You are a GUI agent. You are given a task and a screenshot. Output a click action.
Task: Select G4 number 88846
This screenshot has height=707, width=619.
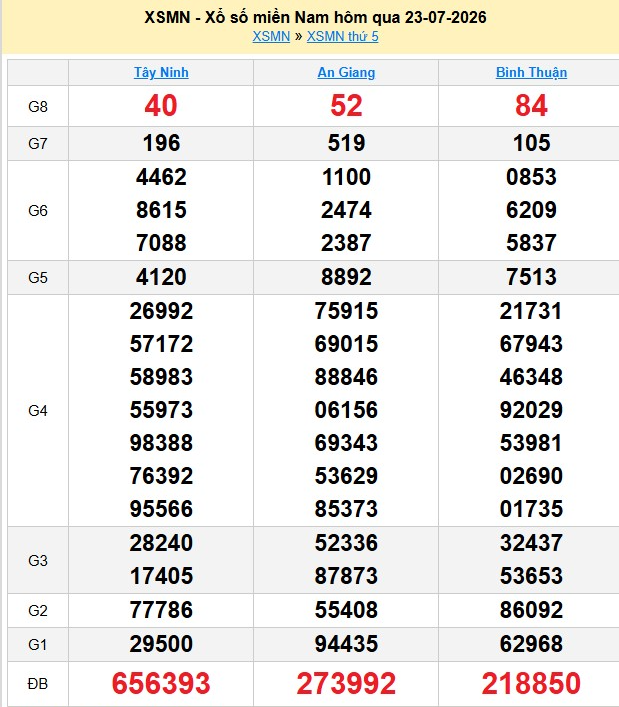(x=346, y=377)
